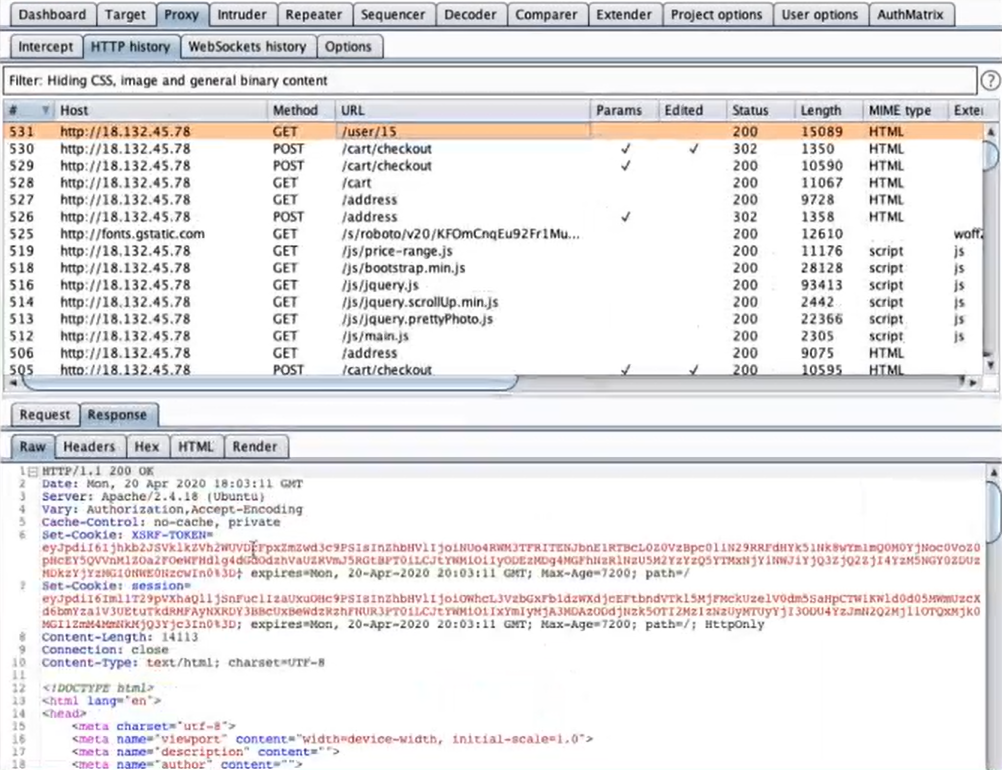The width and height of the screenshot is (1002, 770).
Task: Sort history by Status column
Action: pos(749,110)
